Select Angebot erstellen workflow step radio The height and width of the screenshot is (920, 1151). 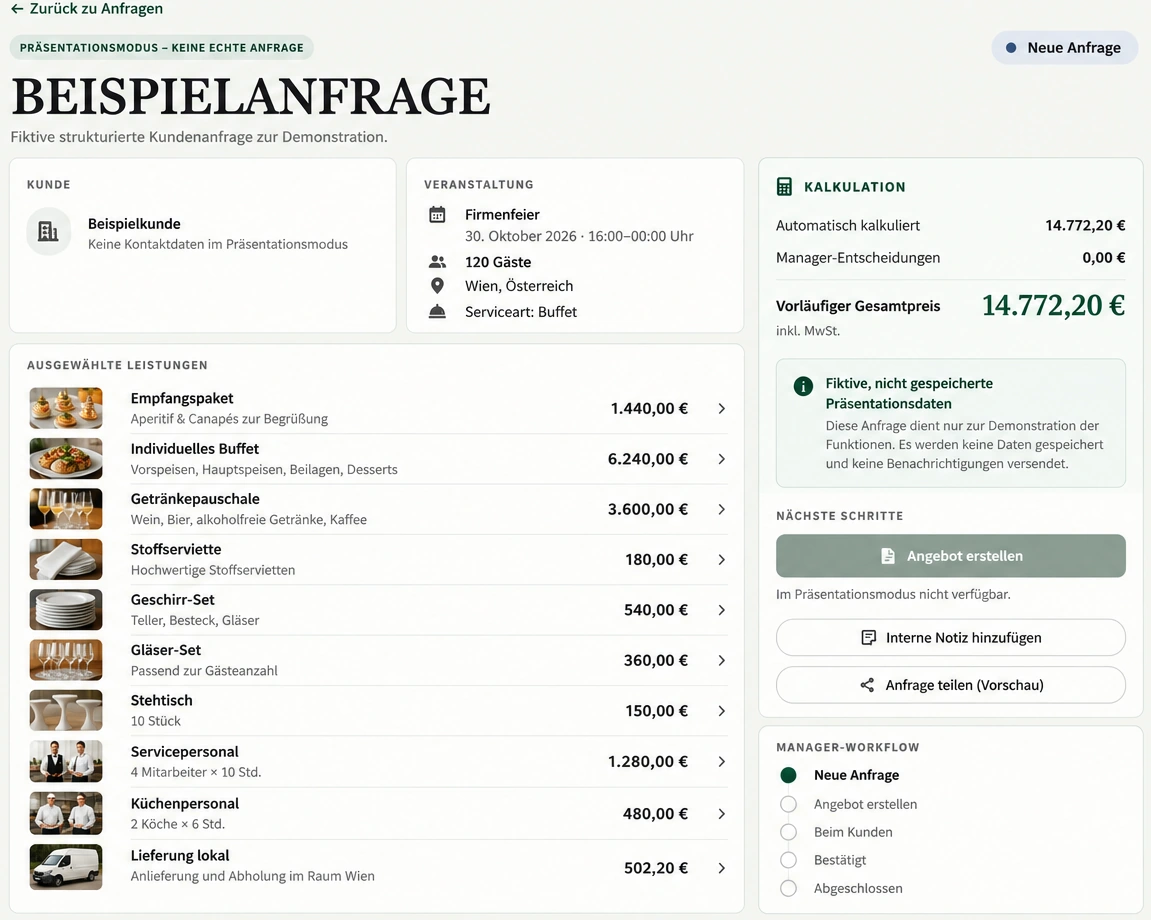pyautogui.click(x=788, y=804)
